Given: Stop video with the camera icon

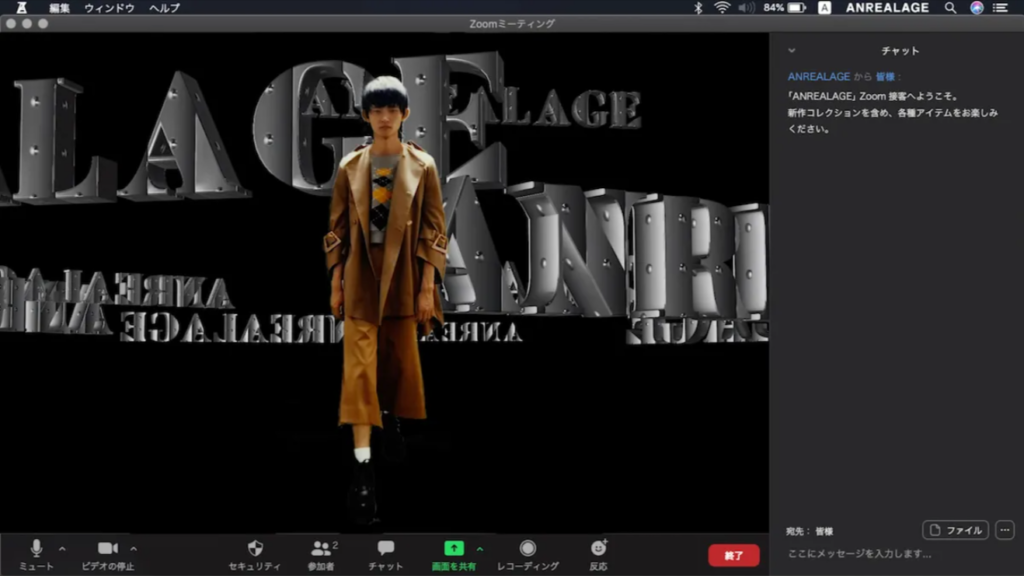Looking at the screenshot, I should 108,555.
